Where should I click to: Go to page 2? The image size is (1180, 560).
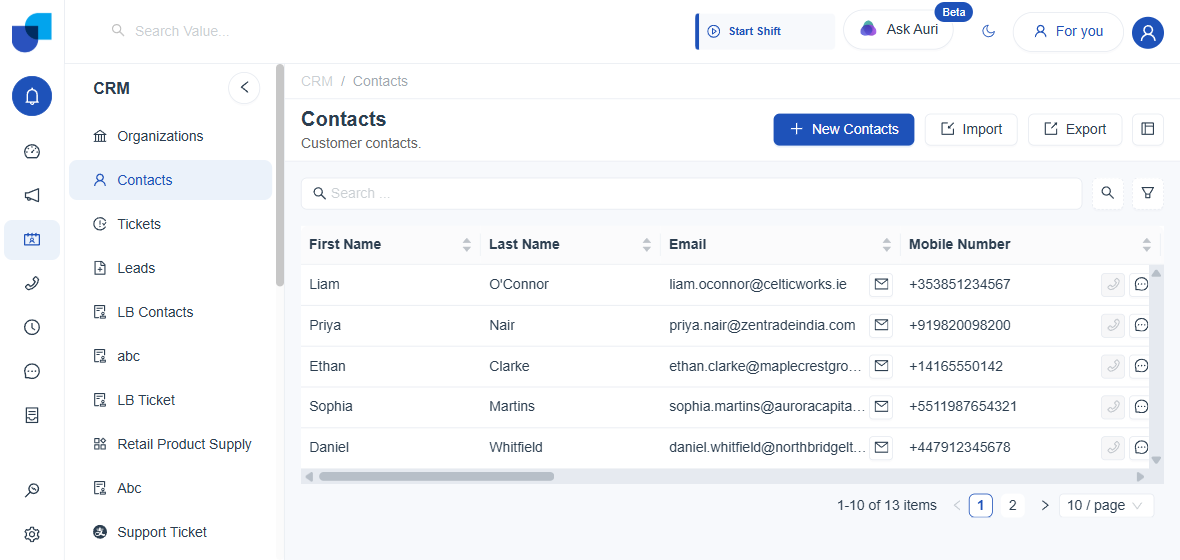point(1012,505)
